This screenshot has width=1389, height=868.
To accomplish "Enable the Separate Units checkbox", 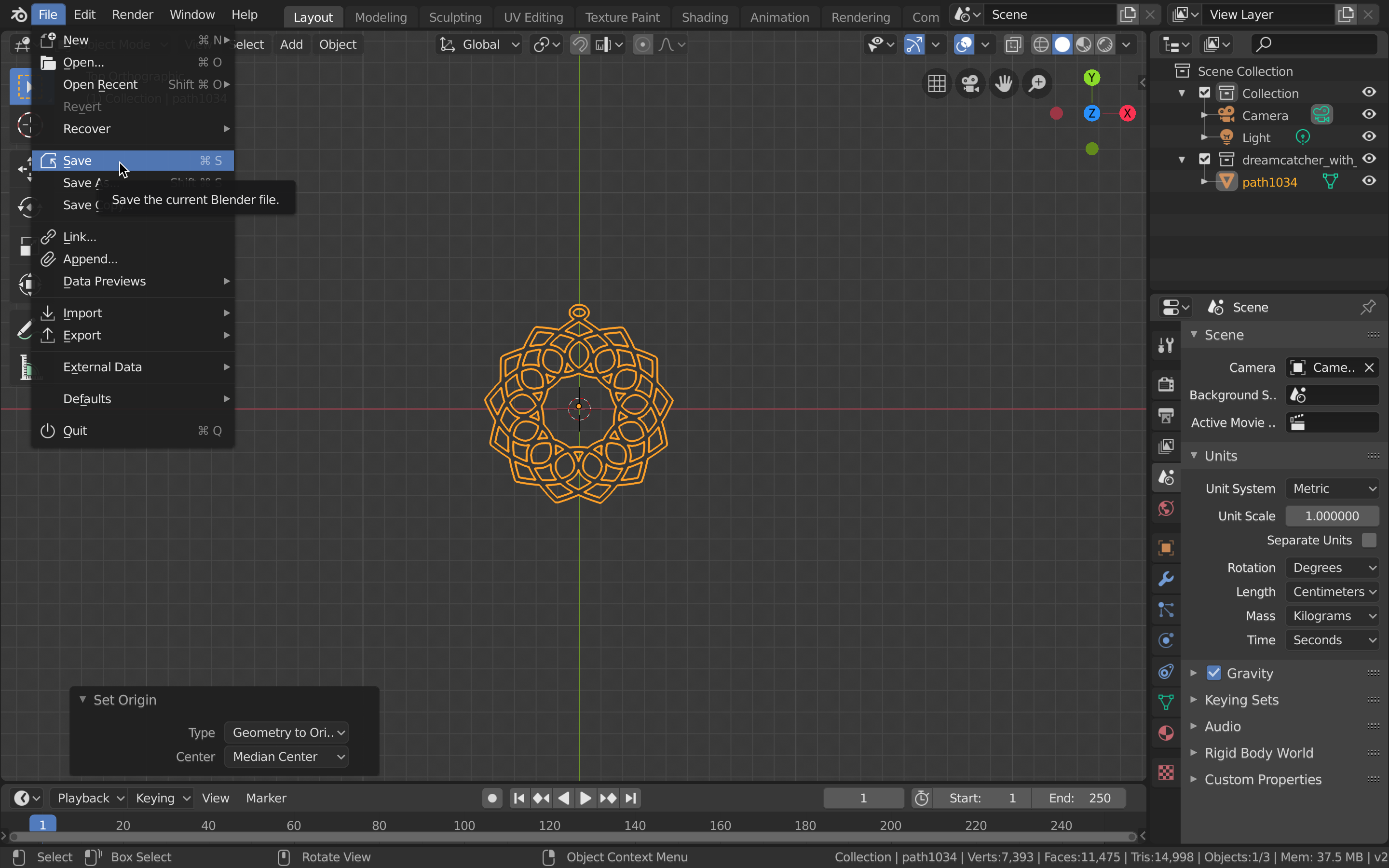I will [x=1369, y=540].
